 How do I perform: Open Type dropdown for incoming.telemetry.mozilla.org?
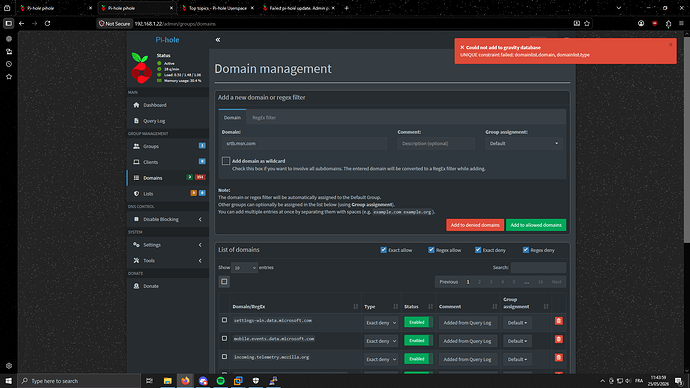click(x=381, y=359)
